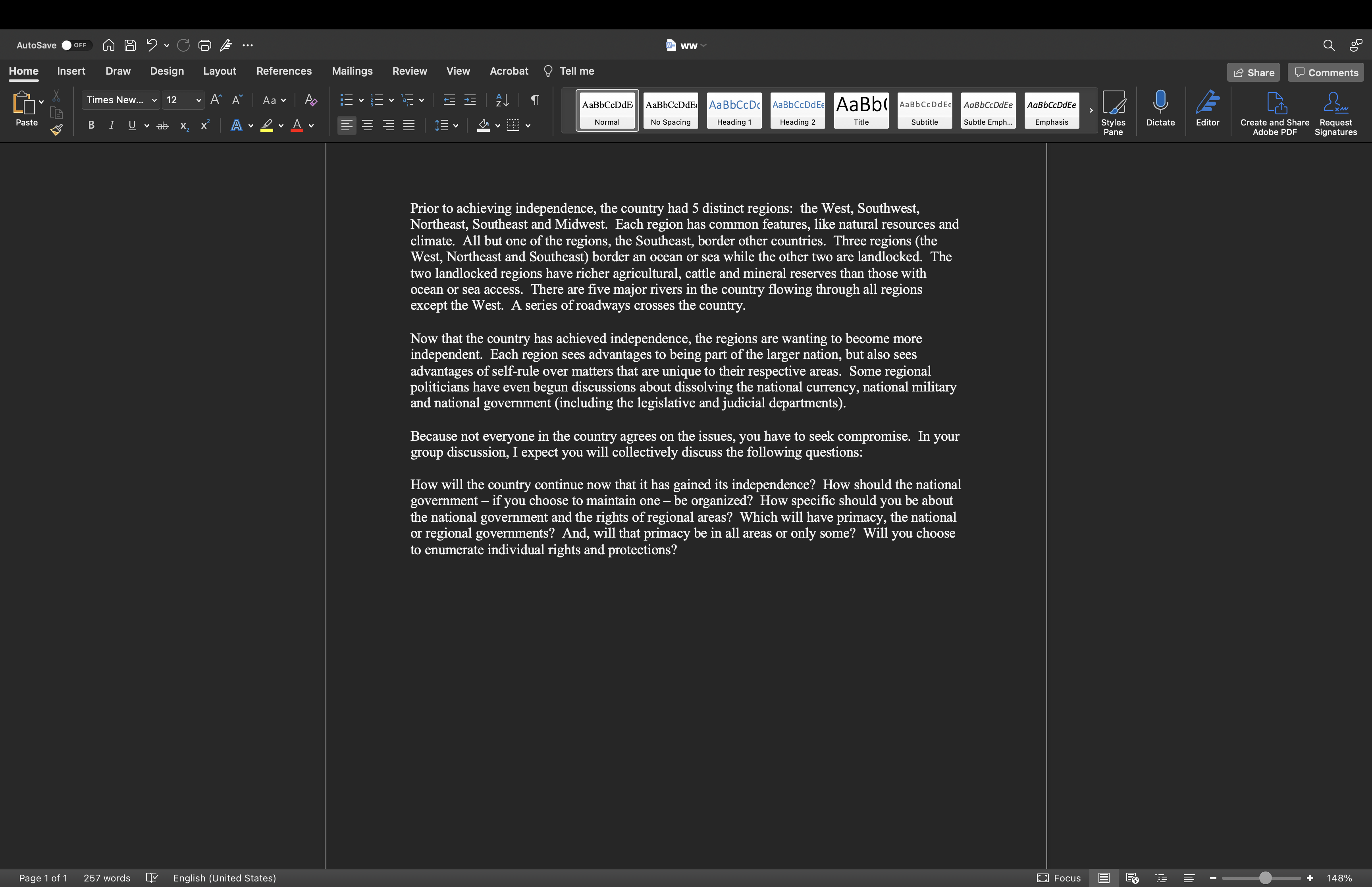
Task: Click the Increase Indent icon
Action: coord(470,100)
